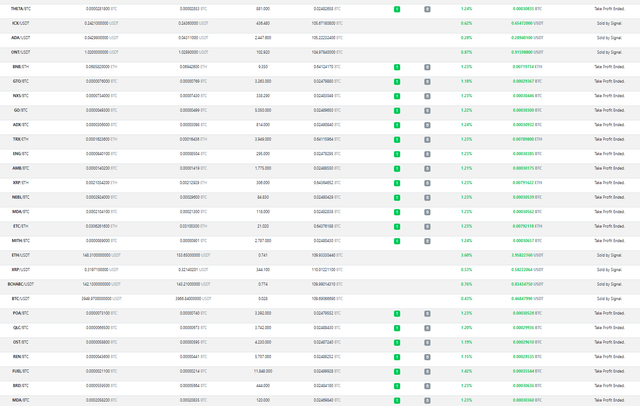The height and width of the screenshot is (406, 640).
Task: Click the profit percentage in the FUEL/BTC row
Action: tap(467, 371)
